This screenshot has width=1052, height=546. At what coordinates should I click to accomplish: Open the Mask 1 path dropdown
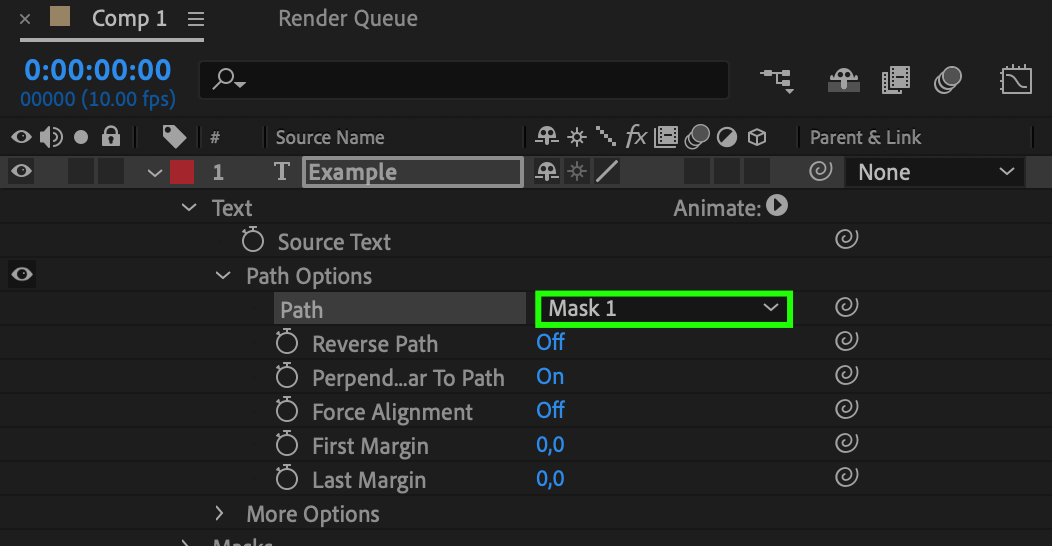pyautogui.click(x=664, y=309)
